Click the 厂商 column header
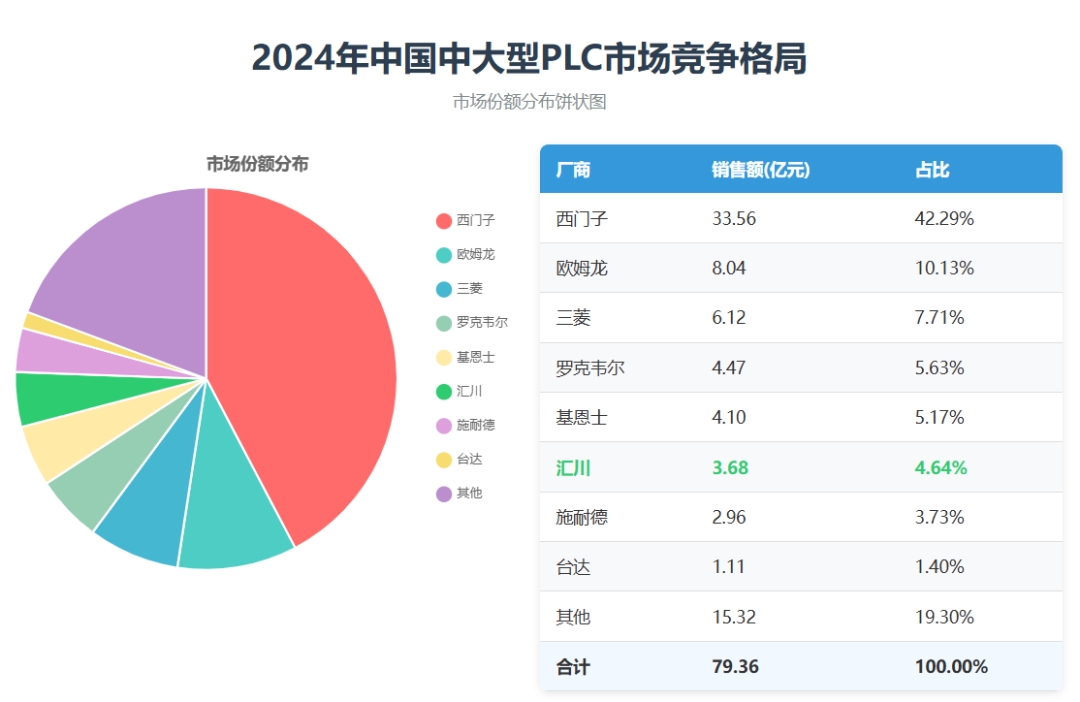The height and width of the screenshot is (702, 1080). (x=573, y=169)
